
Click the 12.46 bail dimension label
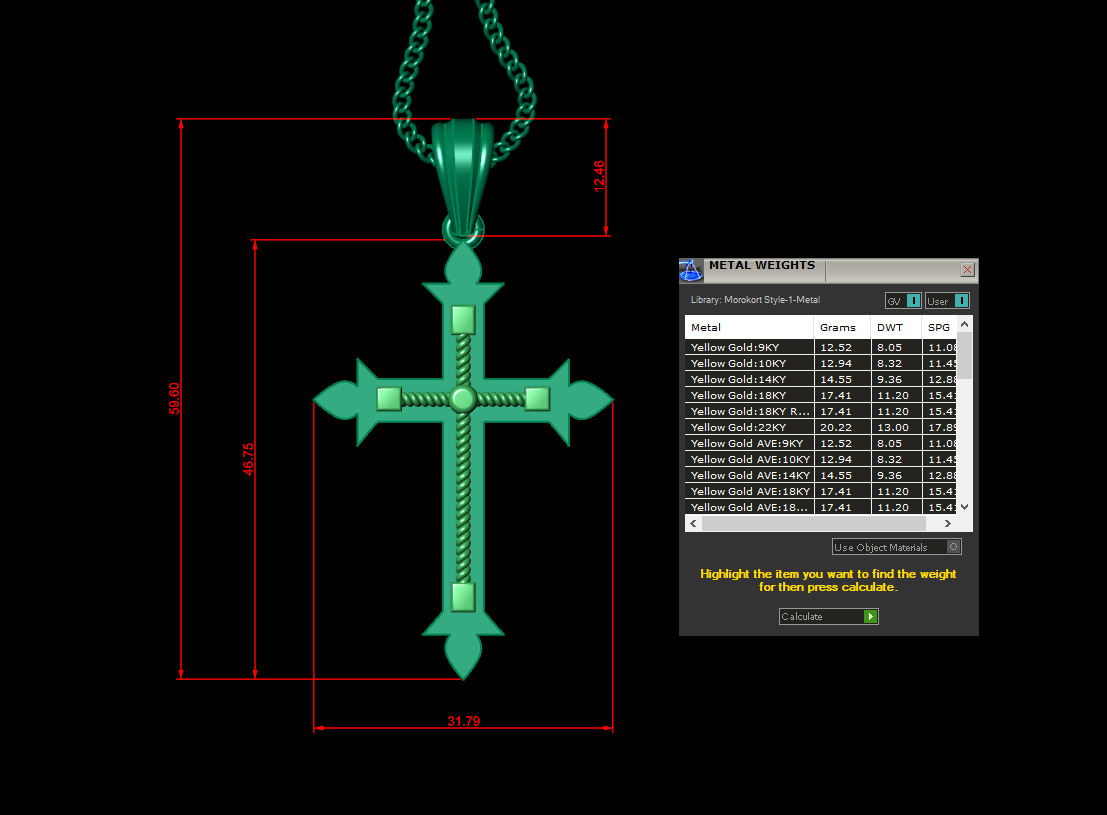[599, 176]
